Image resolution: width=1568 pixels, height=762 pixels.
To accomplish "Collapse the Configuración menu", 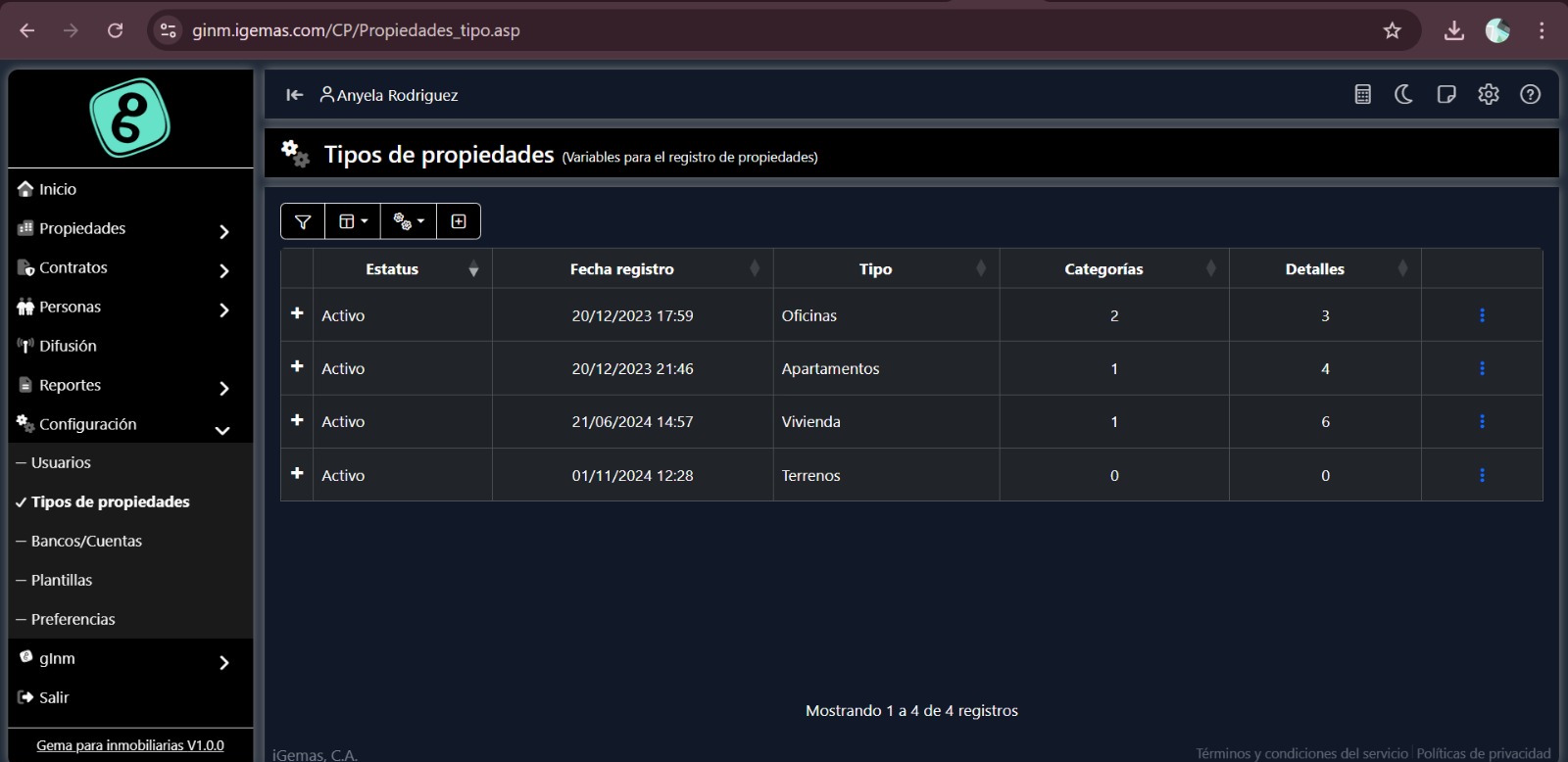I will tap(222, 430).
